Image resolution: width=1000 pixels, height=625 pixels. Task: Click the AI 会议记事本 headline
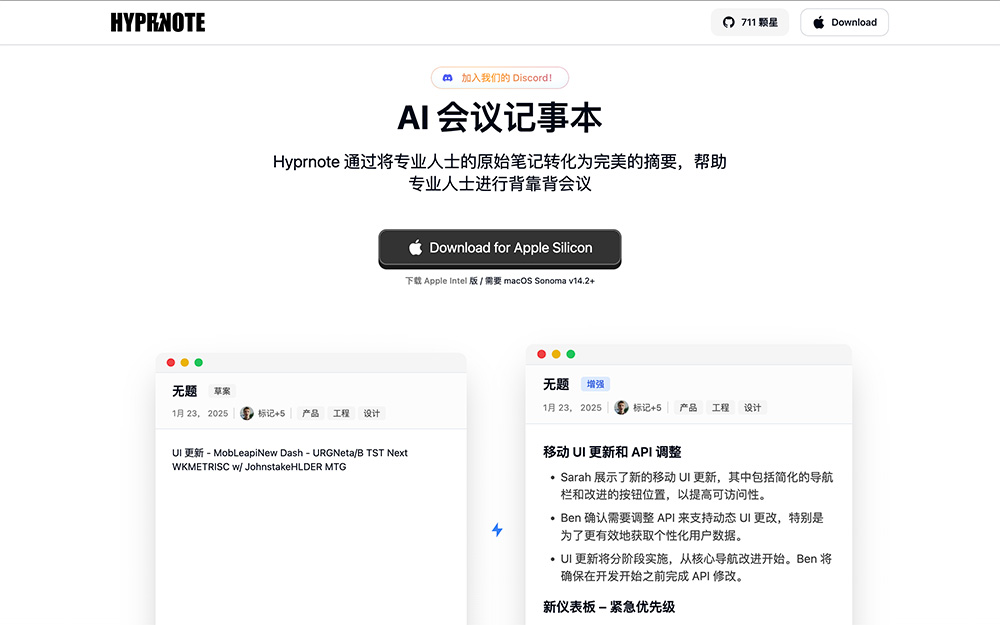pyautogui.click(x=499, y=118)
